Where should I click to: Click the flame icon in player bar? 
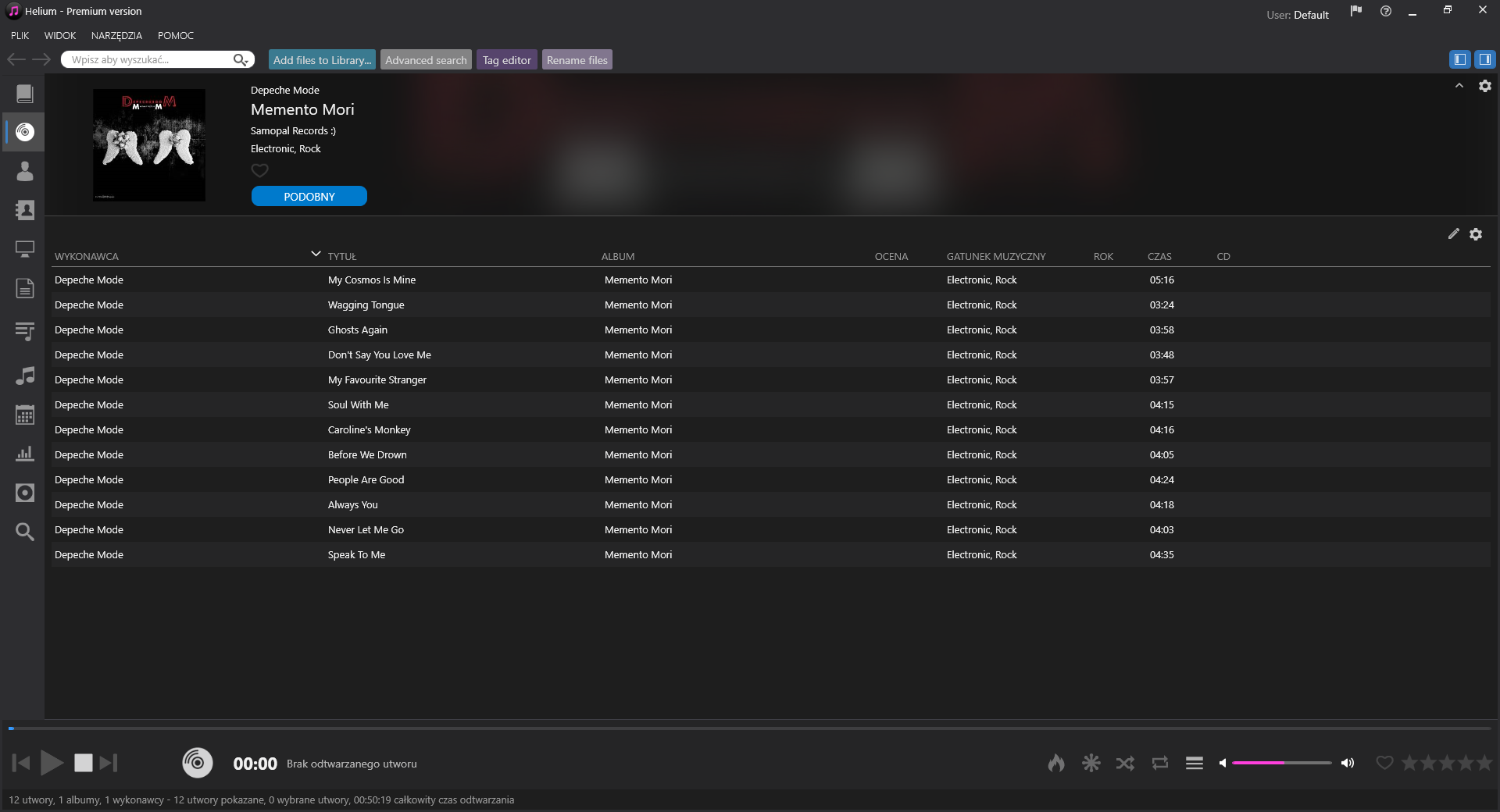1056,763
